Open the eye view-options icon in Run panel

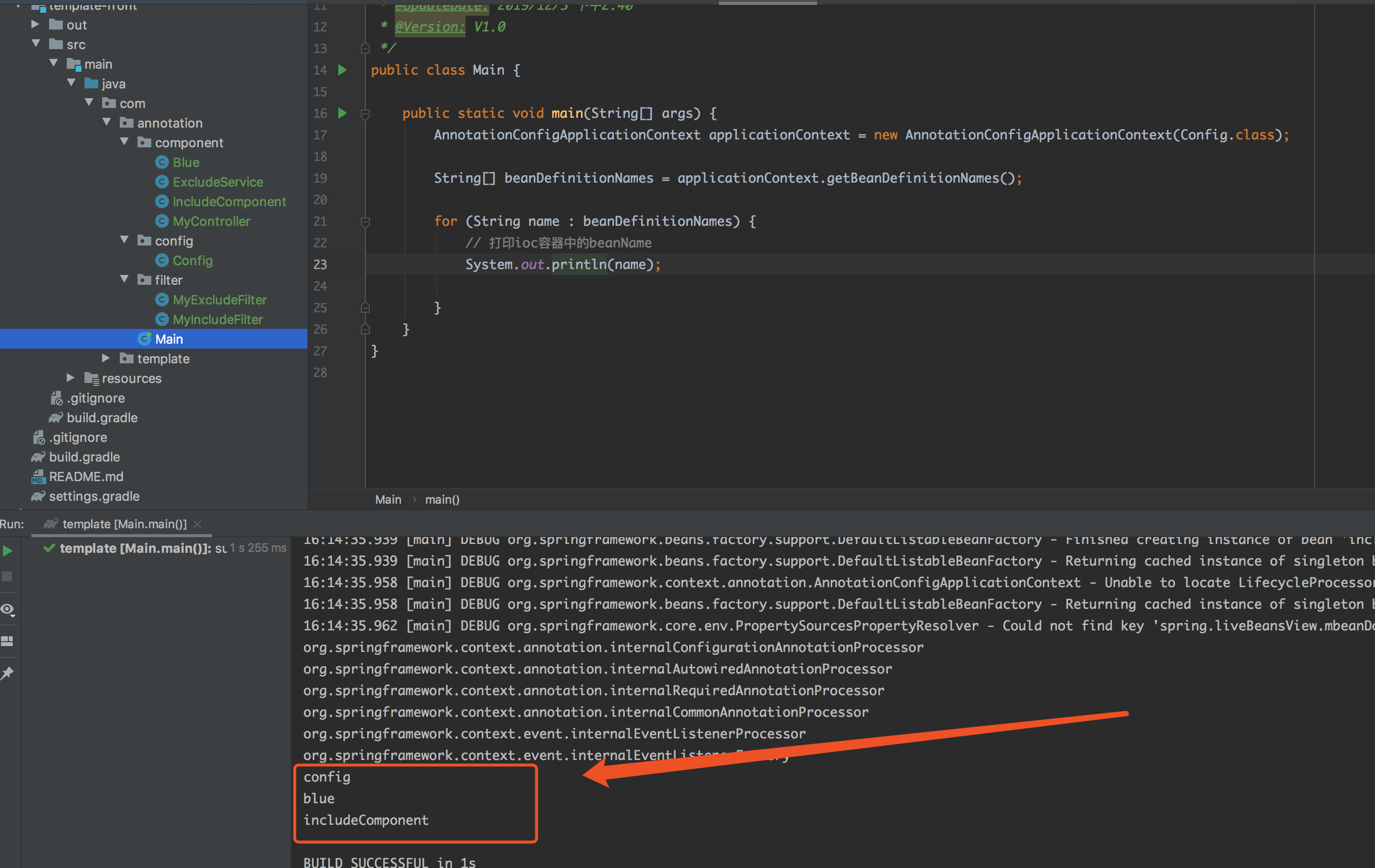tap(7, 609)
